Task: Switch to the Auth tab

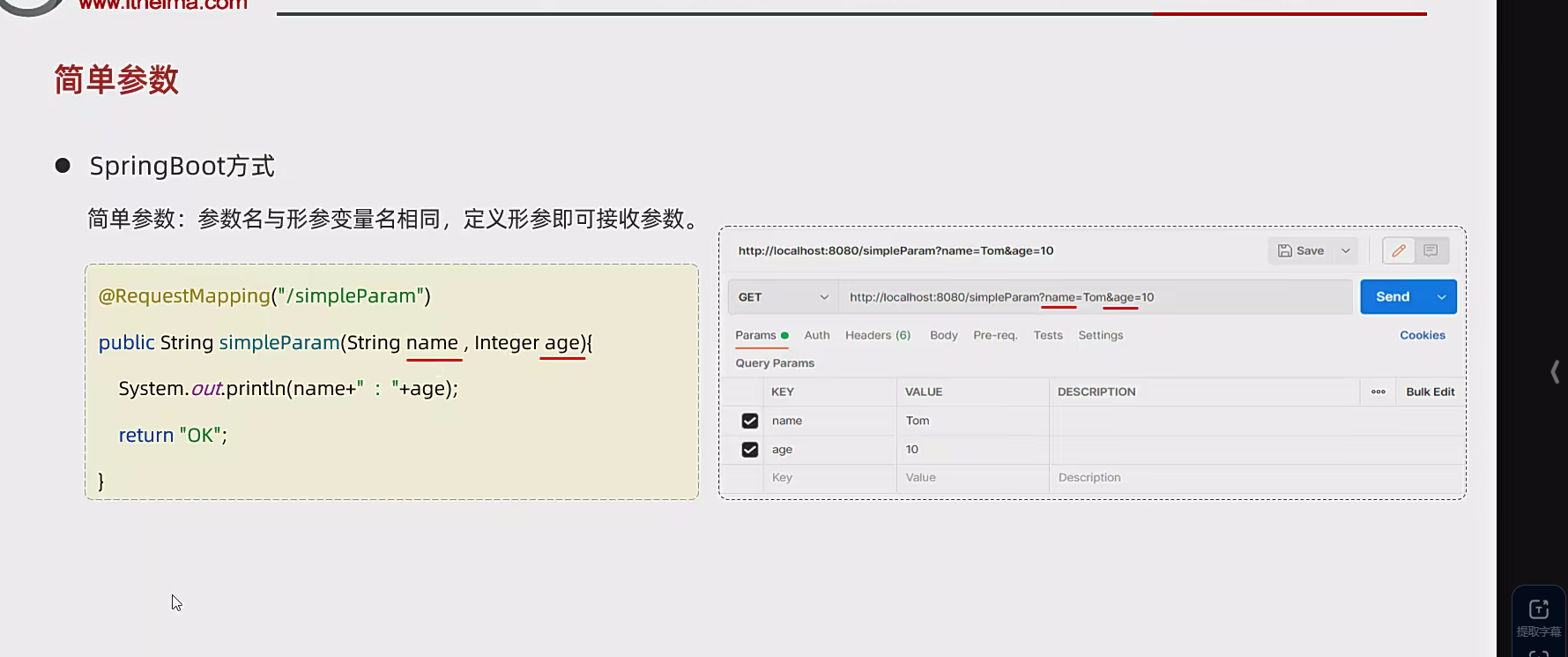Action: click(817, 335)
